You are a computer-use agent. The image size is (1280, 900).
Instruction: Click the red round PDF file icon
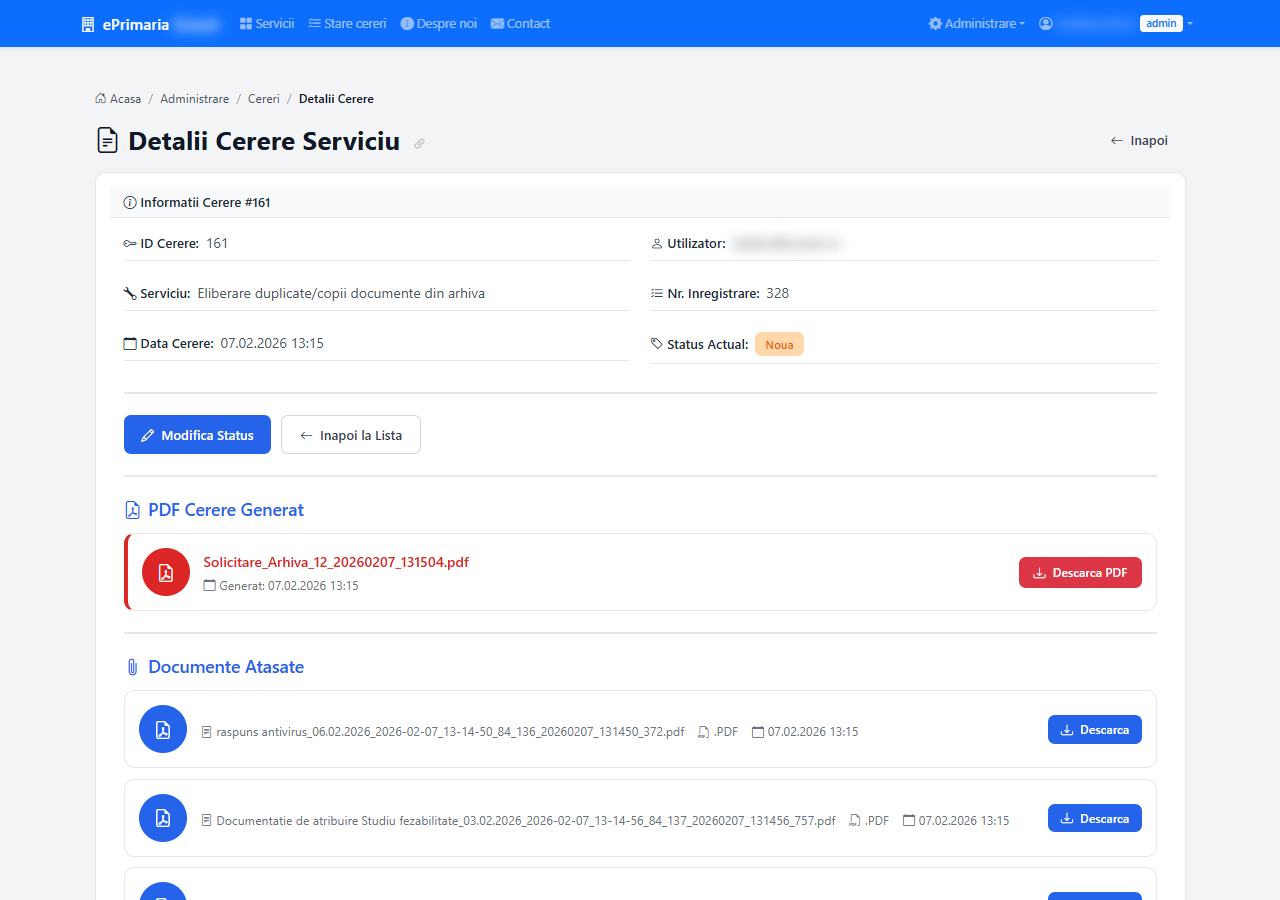click(166, 572)
